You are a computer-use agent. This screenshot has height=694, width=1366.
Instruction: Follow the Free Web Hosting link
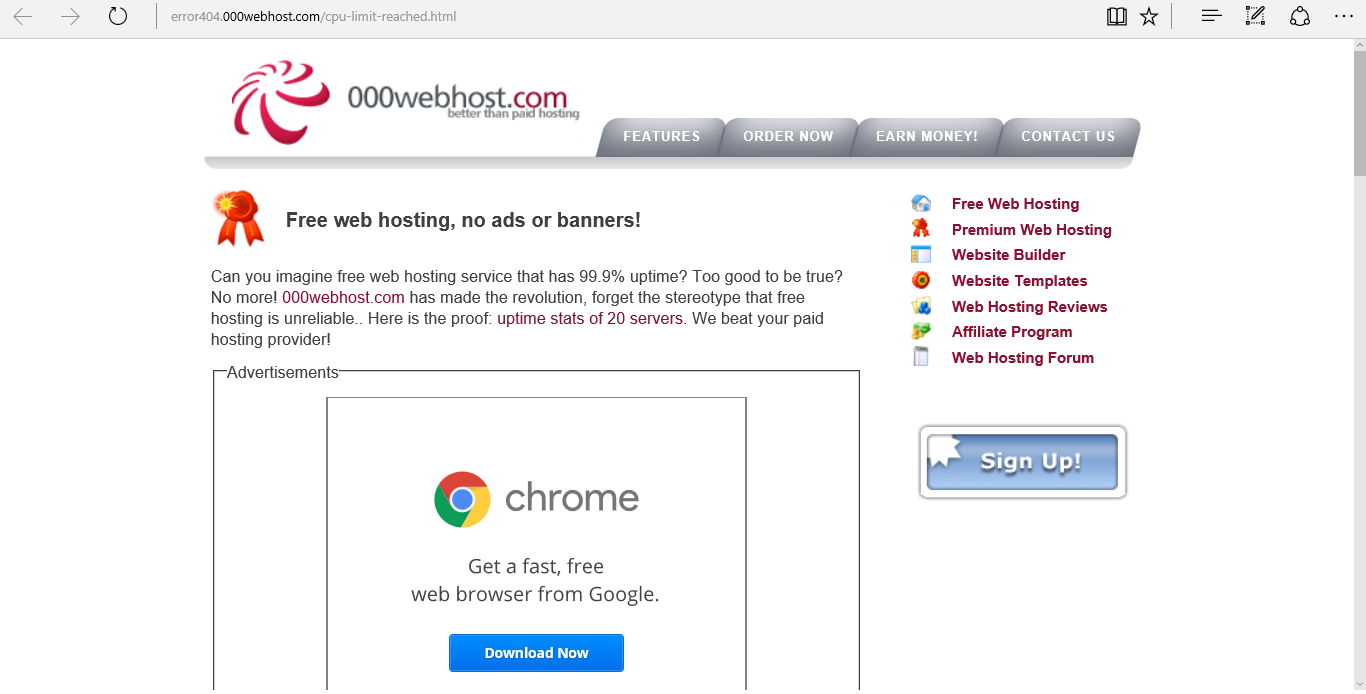1015,204
